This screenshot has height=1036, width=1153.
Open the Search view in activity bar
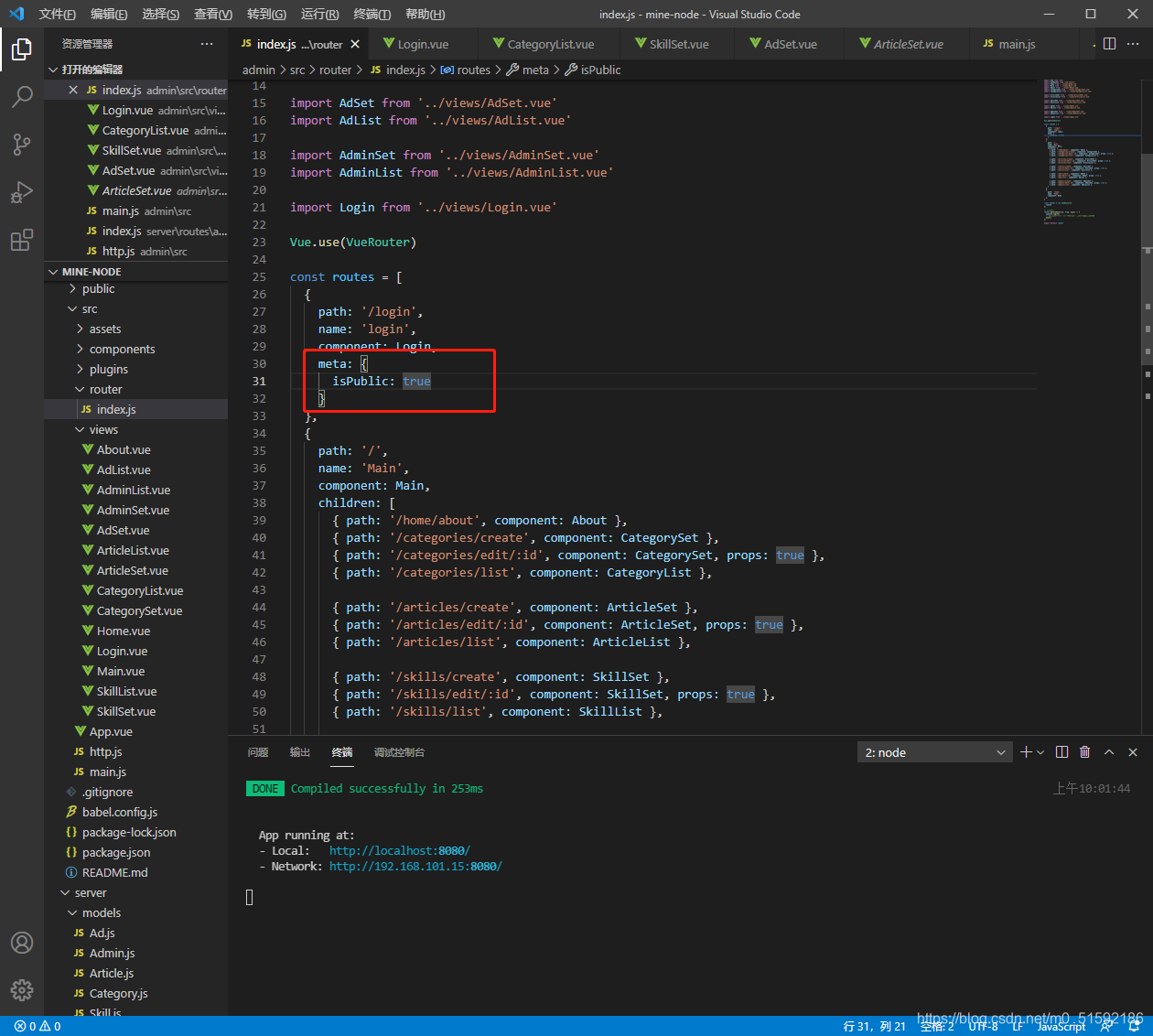tap(22, 96)
